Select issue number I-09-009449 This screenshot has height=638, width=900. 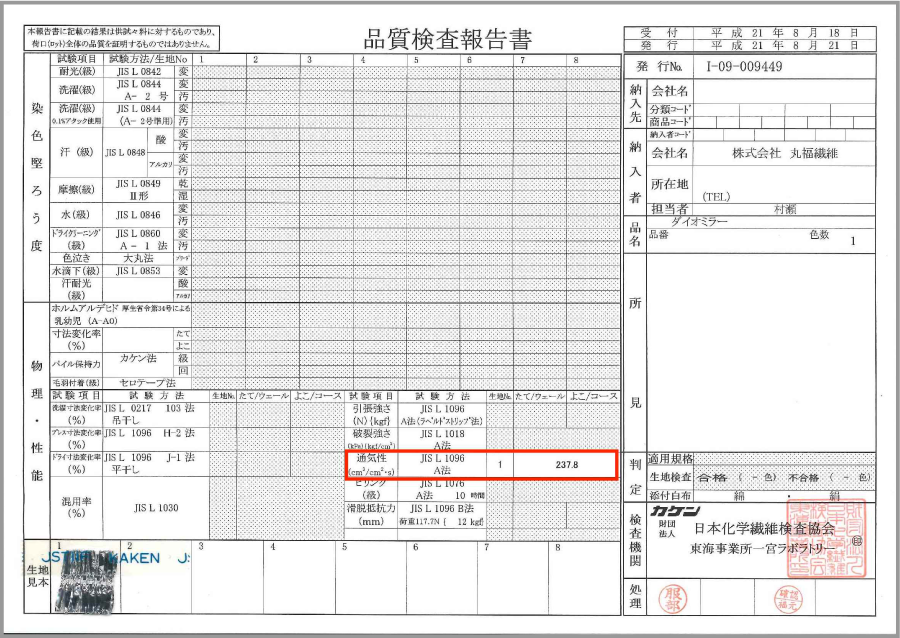(744, 67)
